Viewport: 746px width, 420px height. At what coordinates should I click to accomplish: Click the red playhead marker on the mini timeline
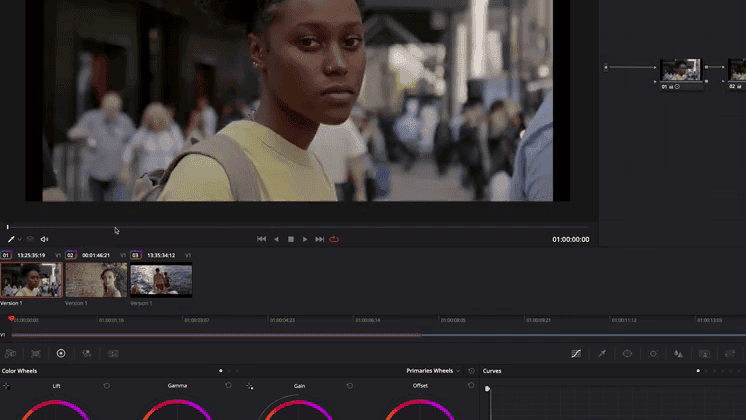11,318
